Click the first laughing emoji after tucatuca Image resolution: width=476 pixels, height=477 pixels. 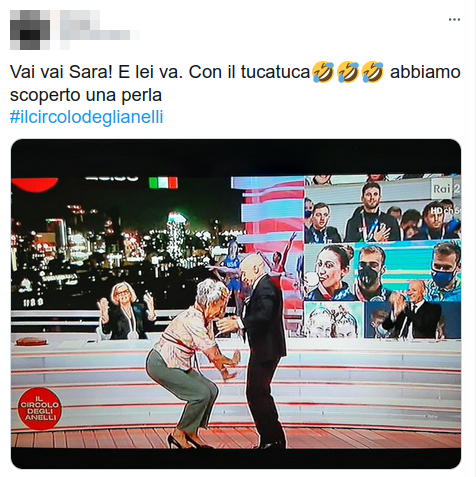[x=323, y=72]
